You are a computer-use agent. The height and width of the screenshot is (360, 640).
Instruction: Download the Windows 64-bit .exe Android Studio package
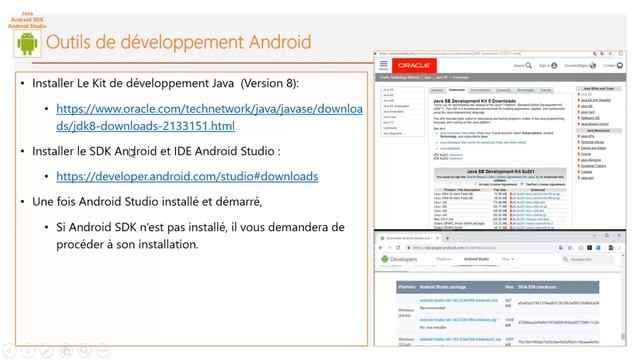click(x=458, y=300)
